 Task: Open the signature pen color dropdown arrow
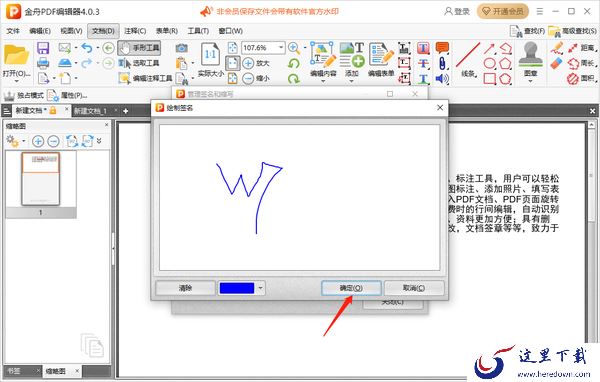coord(260,288)
